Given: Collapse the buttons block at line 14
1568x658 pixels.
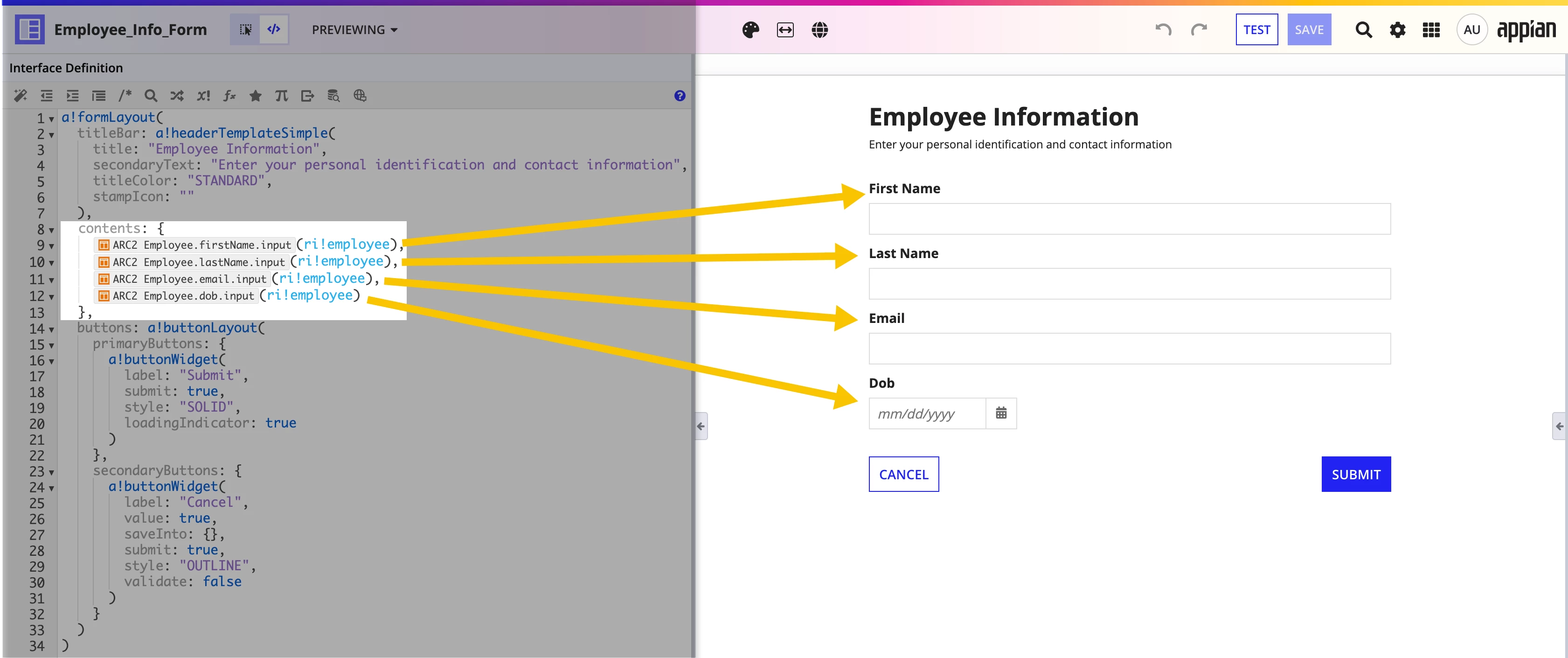Looking at the screenshot, I should (x=52, y=329).
